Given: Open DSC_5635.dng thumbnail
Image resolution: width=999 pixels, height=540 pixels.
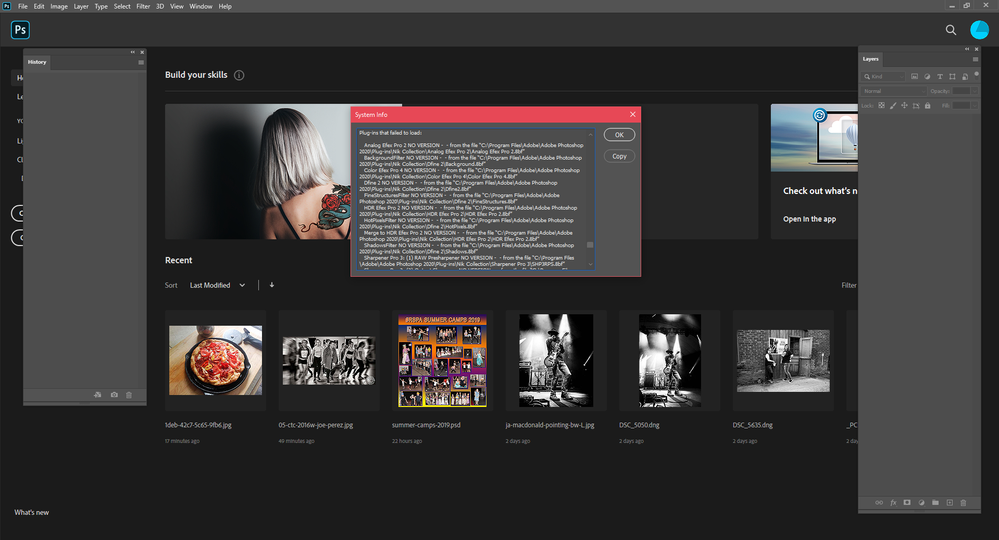Looking at the screenshot, I should click(783, 360).
